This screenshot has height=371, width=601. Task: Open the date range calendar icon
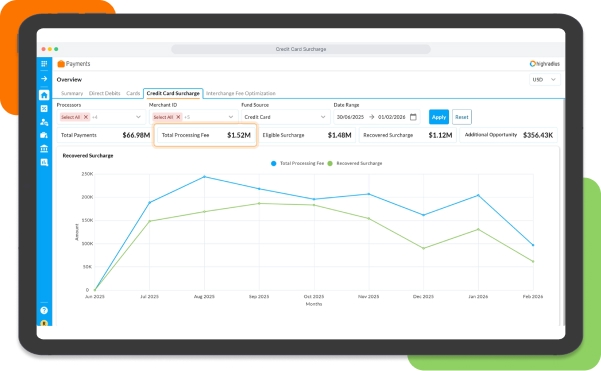click(413, 117)
